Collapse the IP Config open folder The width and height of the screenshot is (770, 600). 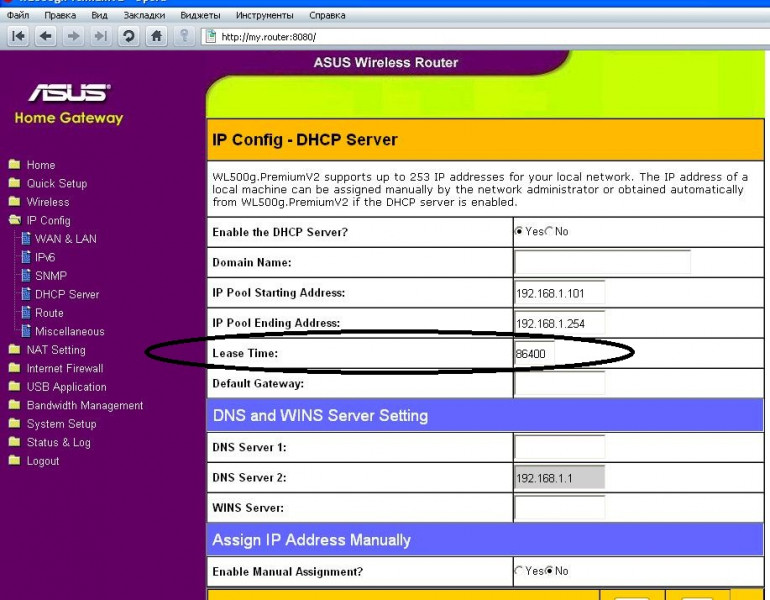pos(15,220)
